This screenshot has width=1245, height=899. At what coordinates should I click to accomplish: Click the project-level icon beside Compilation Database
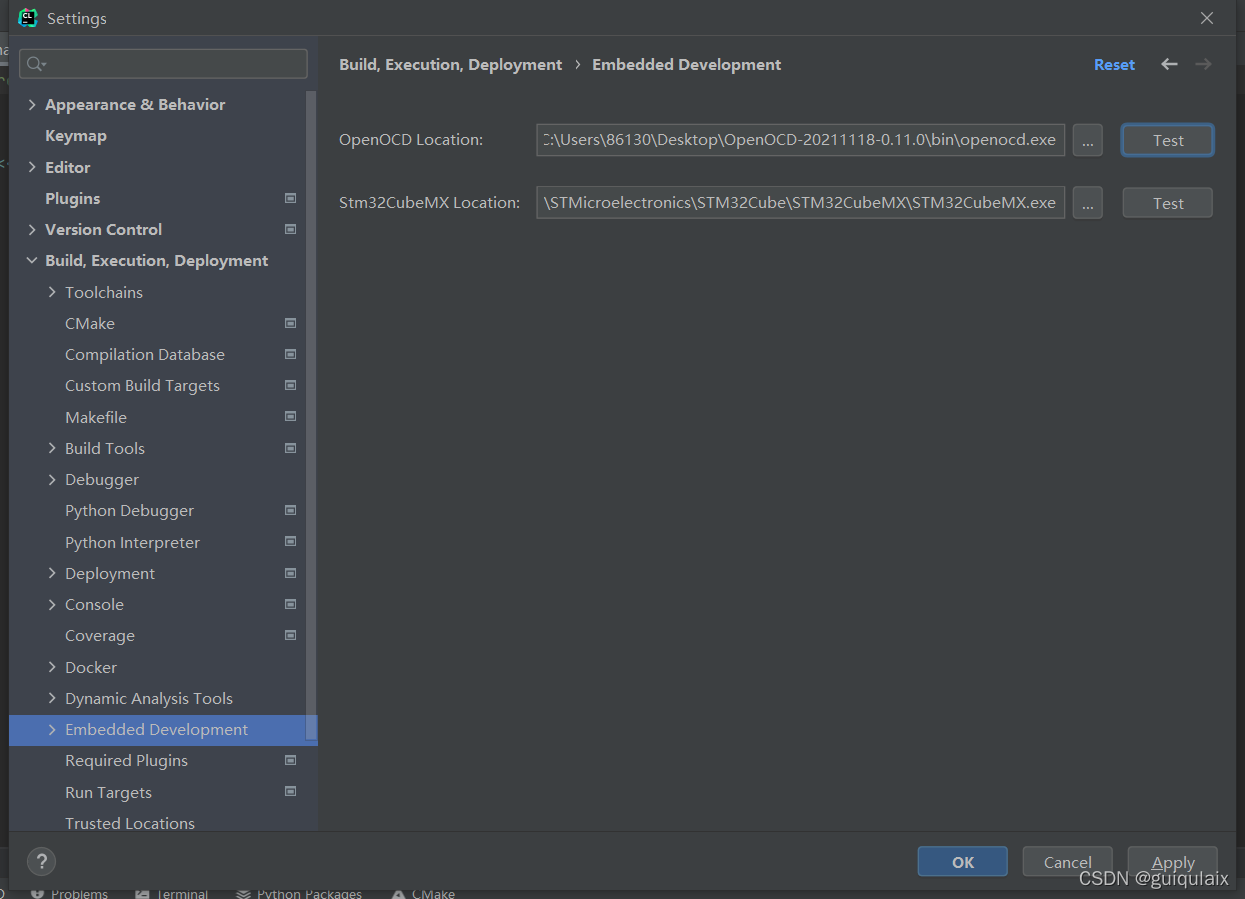coord(290,354)
